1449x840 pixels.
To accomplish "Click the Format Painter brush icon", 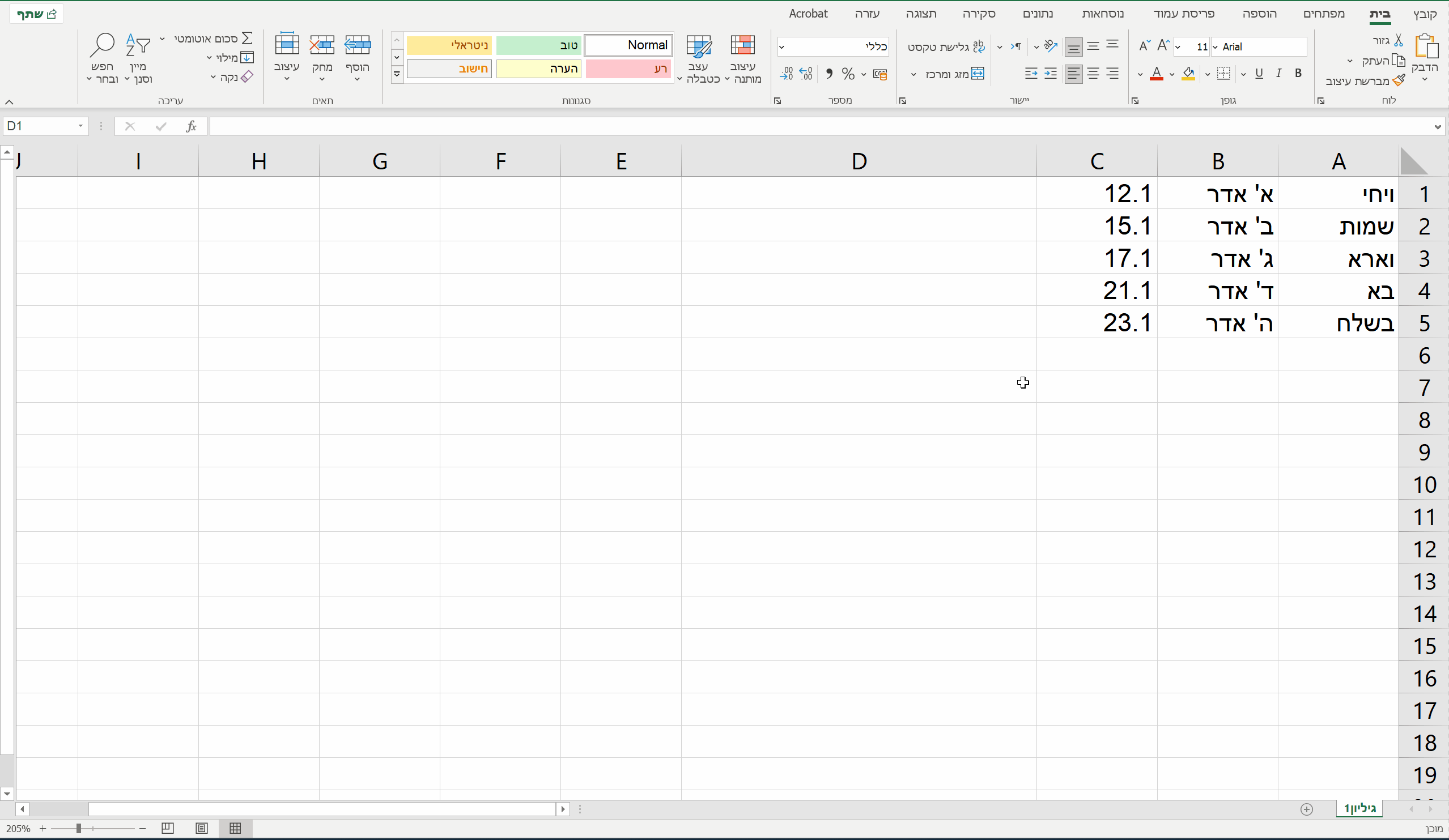I will point(1399,80).
